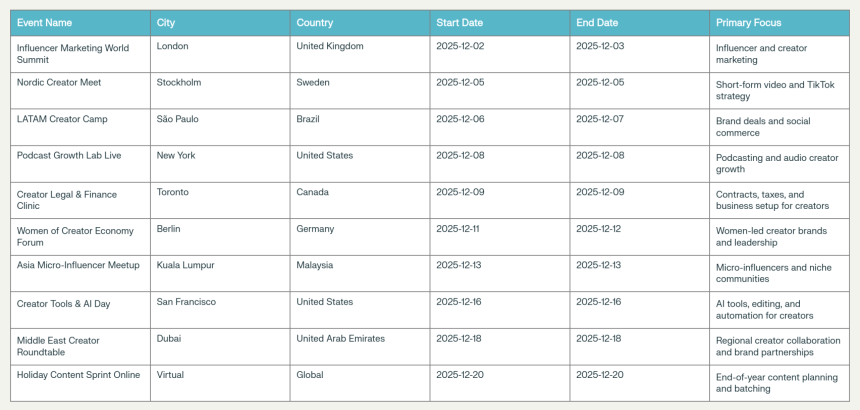This screenshot has height=410, width=860.
Task: Click the End Date column header
Action: pos(597,23)
